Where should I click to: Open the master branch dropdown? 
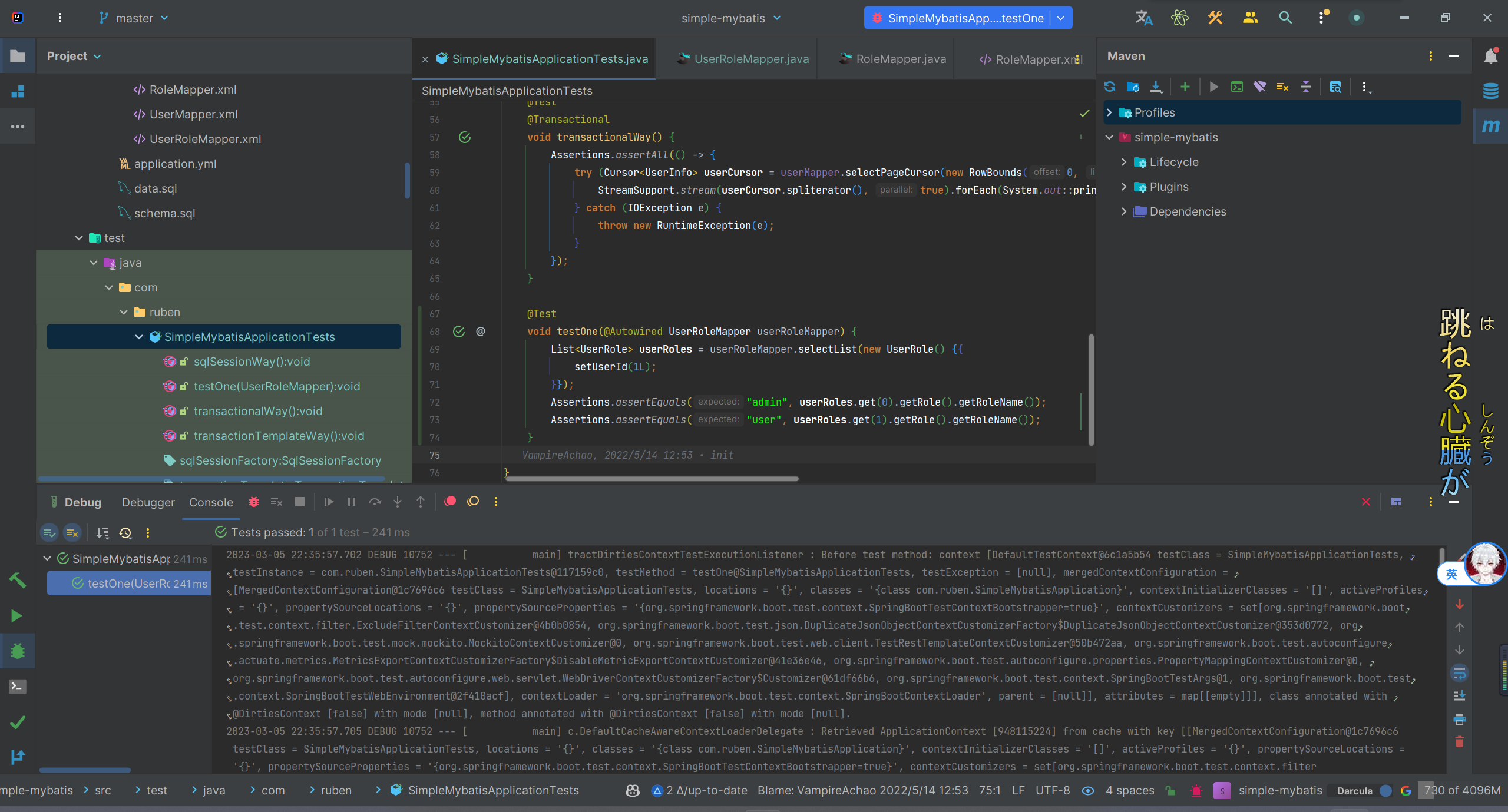coord(134,18)
